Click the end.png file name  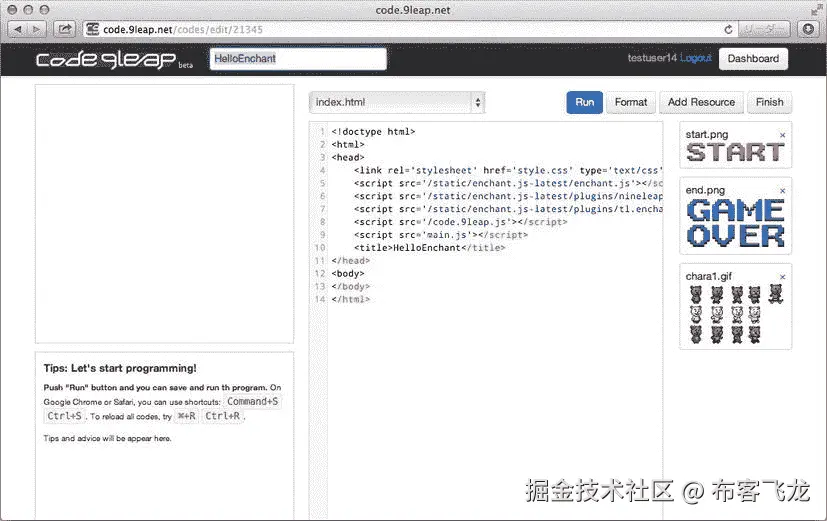[705, 190]
